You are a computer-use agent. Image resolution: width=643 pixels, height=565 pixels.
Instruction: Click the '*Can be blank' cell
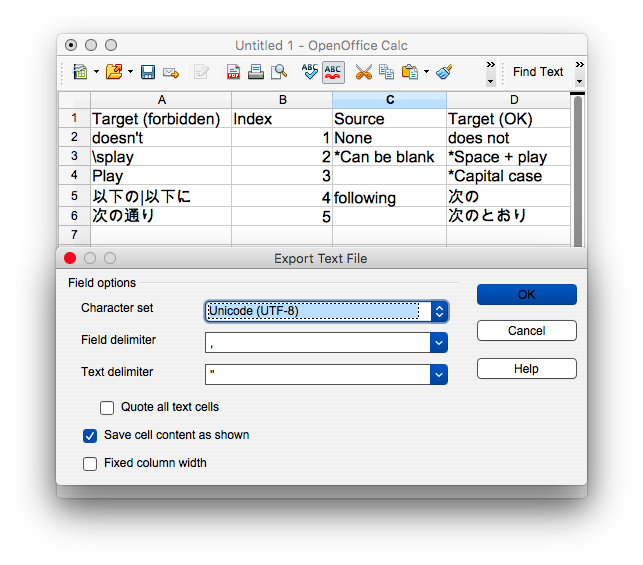(x=390, y=157)
